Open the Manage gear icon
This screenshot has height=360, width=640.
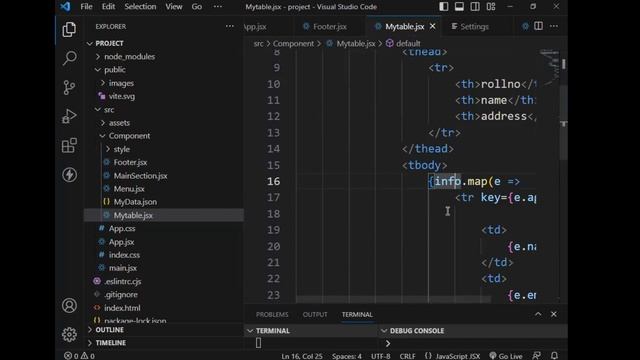[x=69, y=335]
